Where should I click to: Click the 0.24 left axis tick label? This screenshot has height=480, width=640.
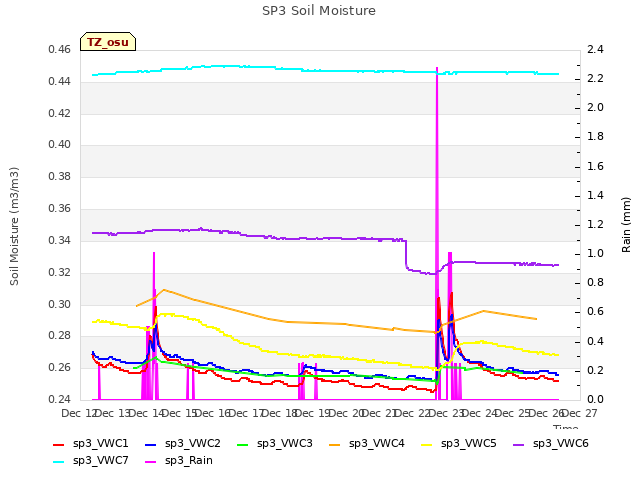(x=60, y=399)
